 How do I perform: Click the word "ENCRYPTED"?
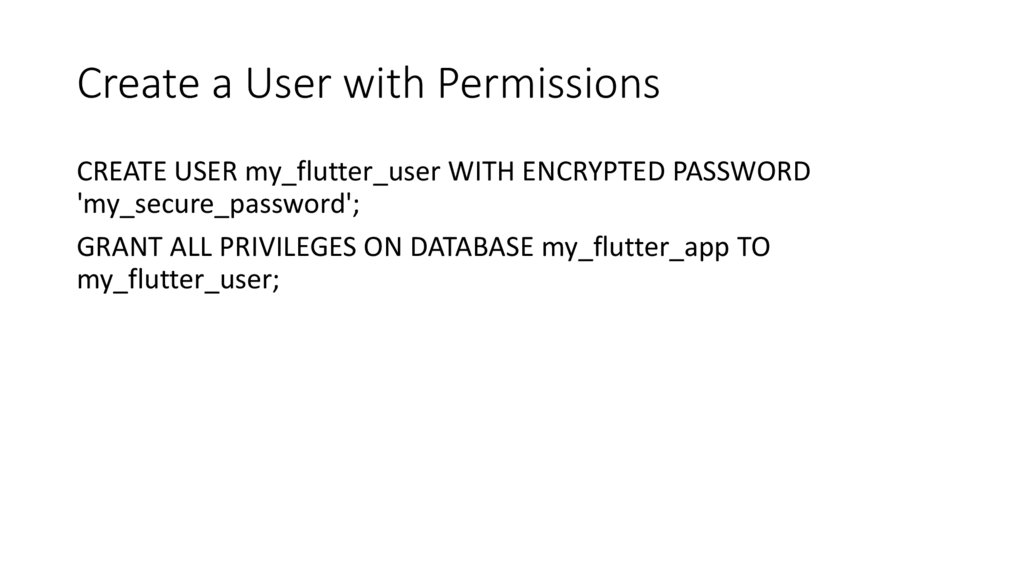[x=592, y=172]
